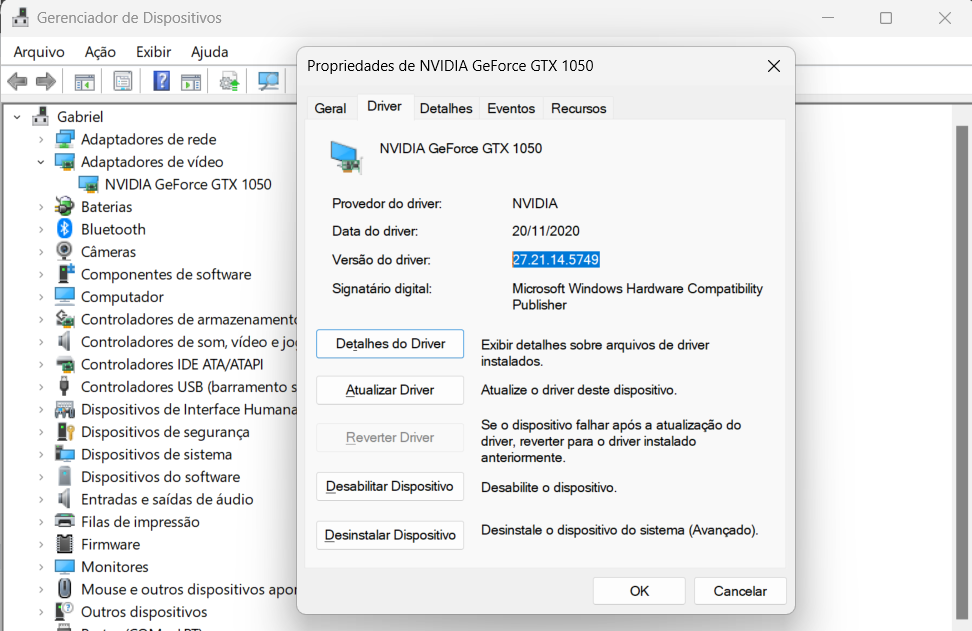Screen dimensions: 972x631
Task: Click the Atualizar Driver button
Action: coord(390,391)
